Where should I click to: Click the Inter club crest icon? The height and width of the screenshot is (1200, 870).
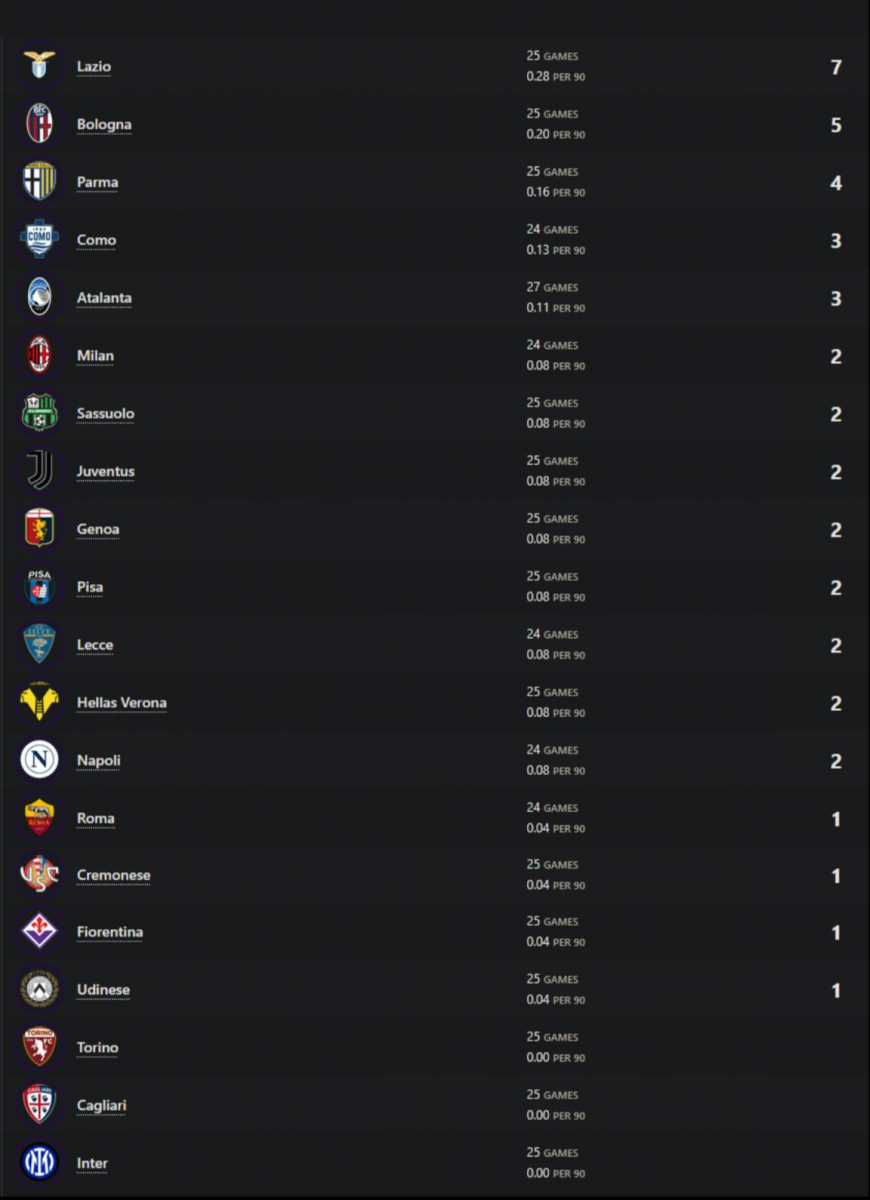[40, 1163]
